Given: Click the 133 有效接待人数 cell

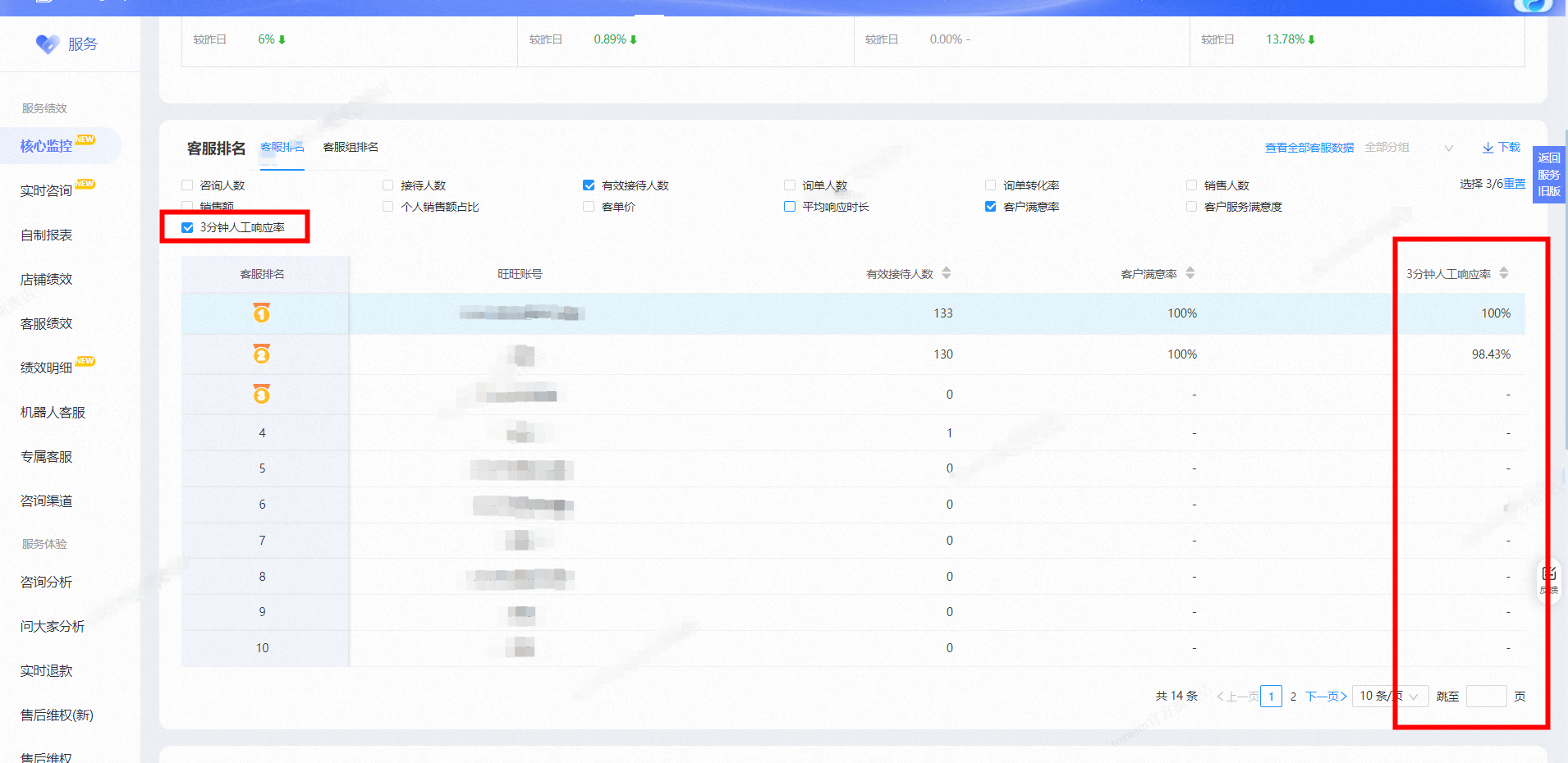Looking at the screenshot, I should [943, 313].
